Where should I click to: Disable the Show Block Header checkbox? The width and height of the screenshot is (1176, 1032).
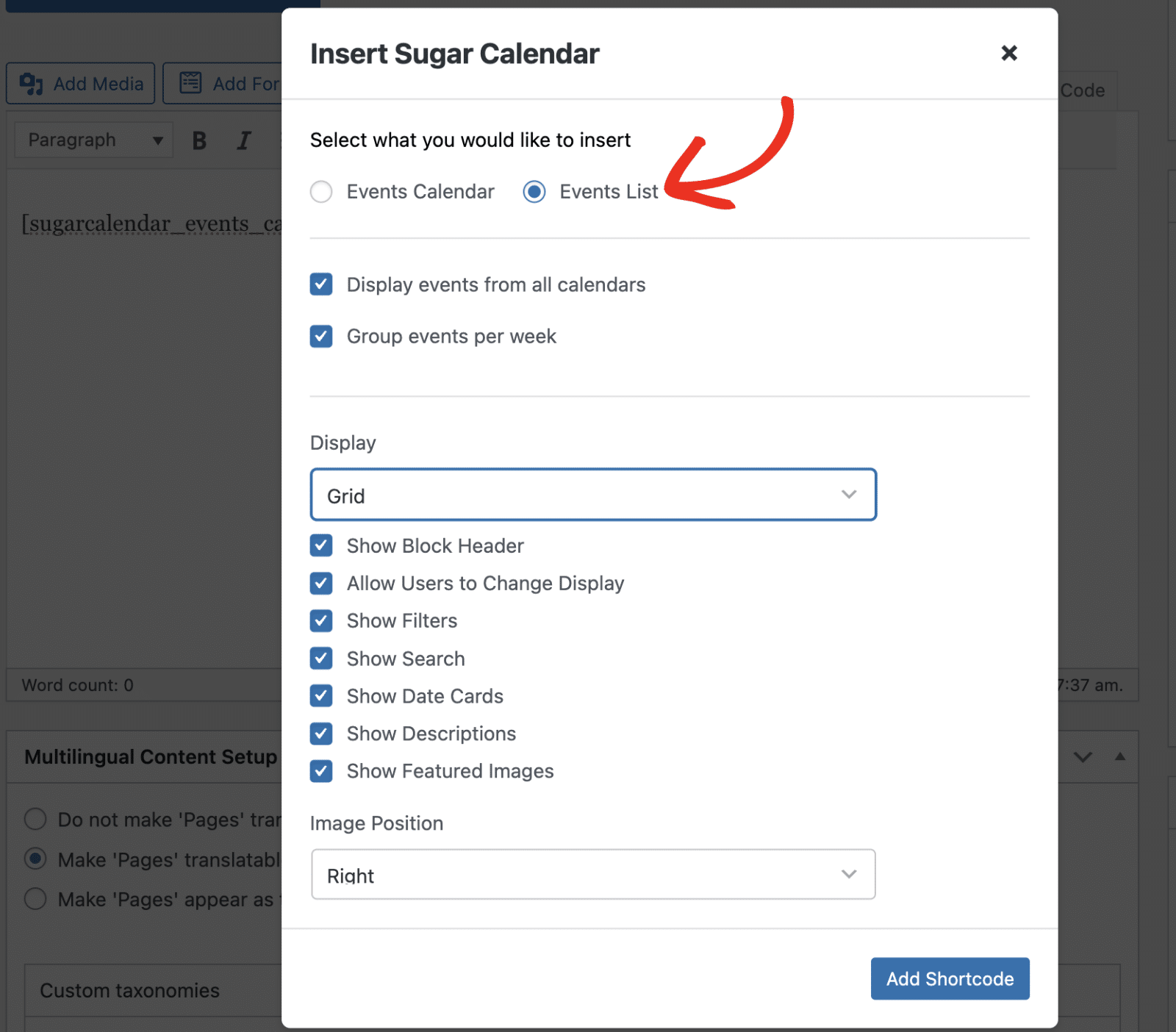click(x=321, y=545)
